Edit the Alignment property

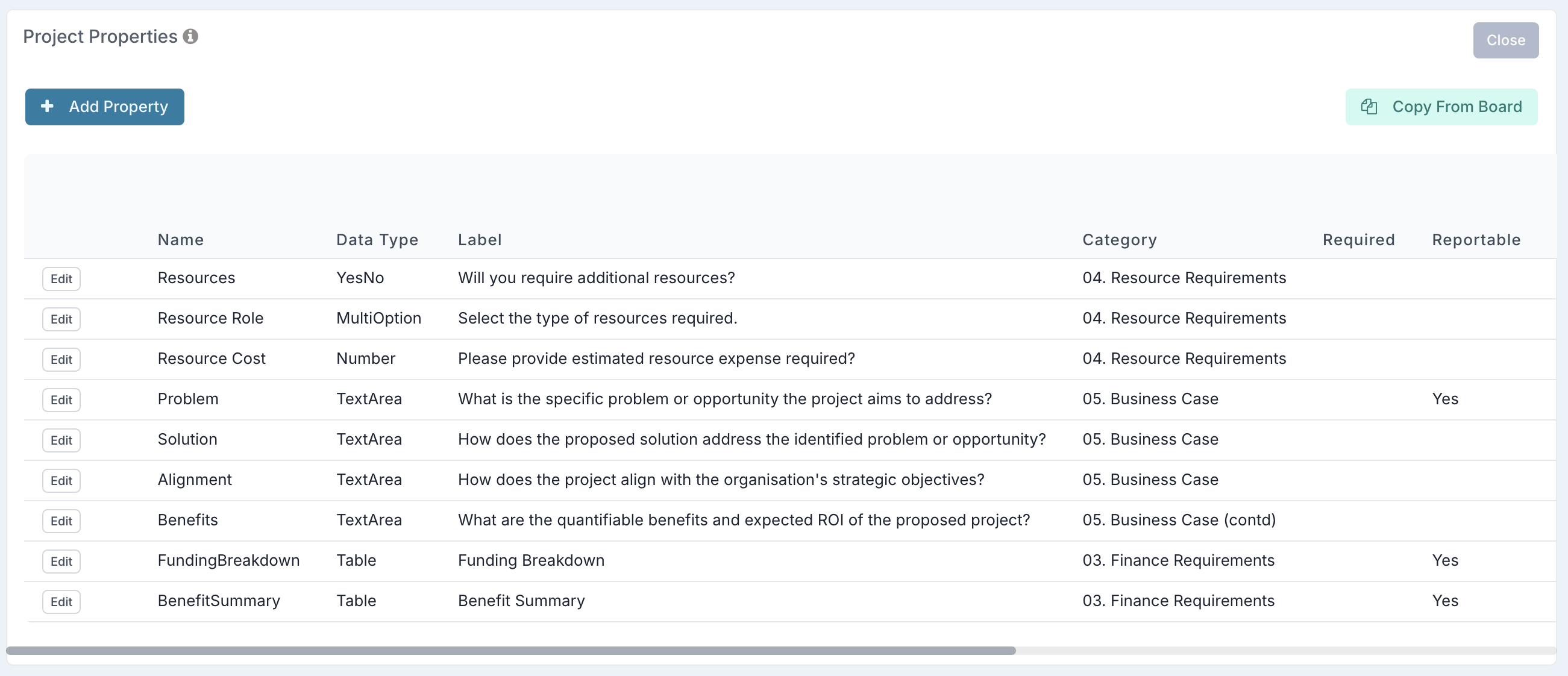pyautogui.click(x=61, y=481)
